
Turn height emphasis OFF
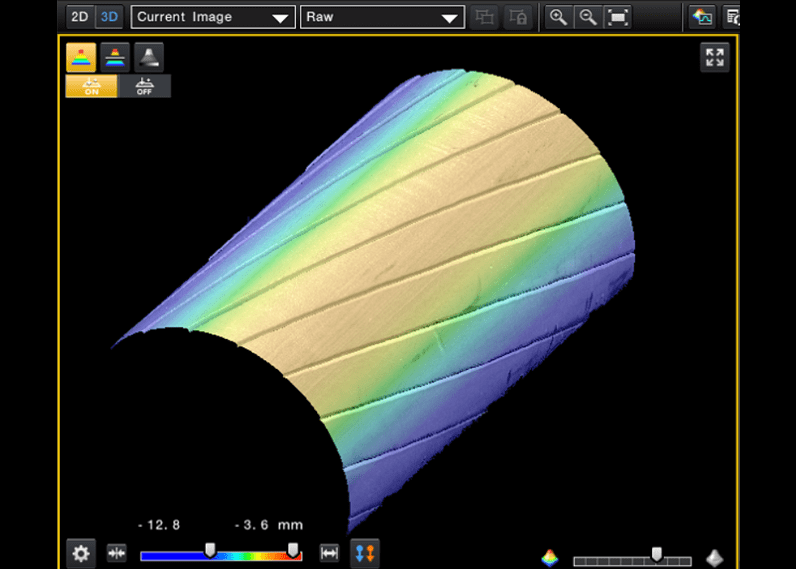click(x=145, y=87)
